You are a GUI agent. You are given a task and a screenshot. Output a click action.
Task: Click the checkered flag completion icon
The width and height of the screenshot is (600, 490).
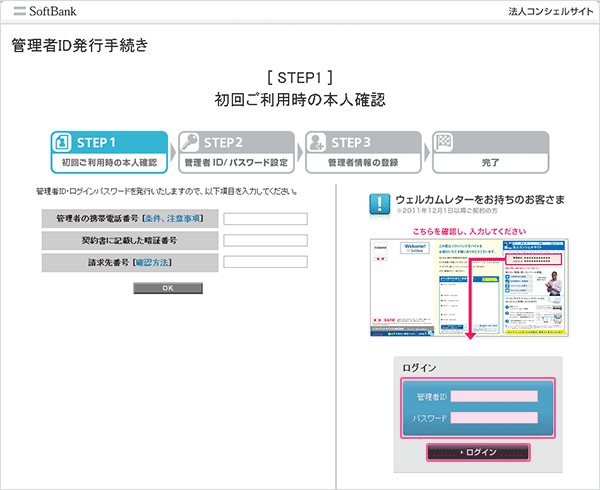point(443,142)
